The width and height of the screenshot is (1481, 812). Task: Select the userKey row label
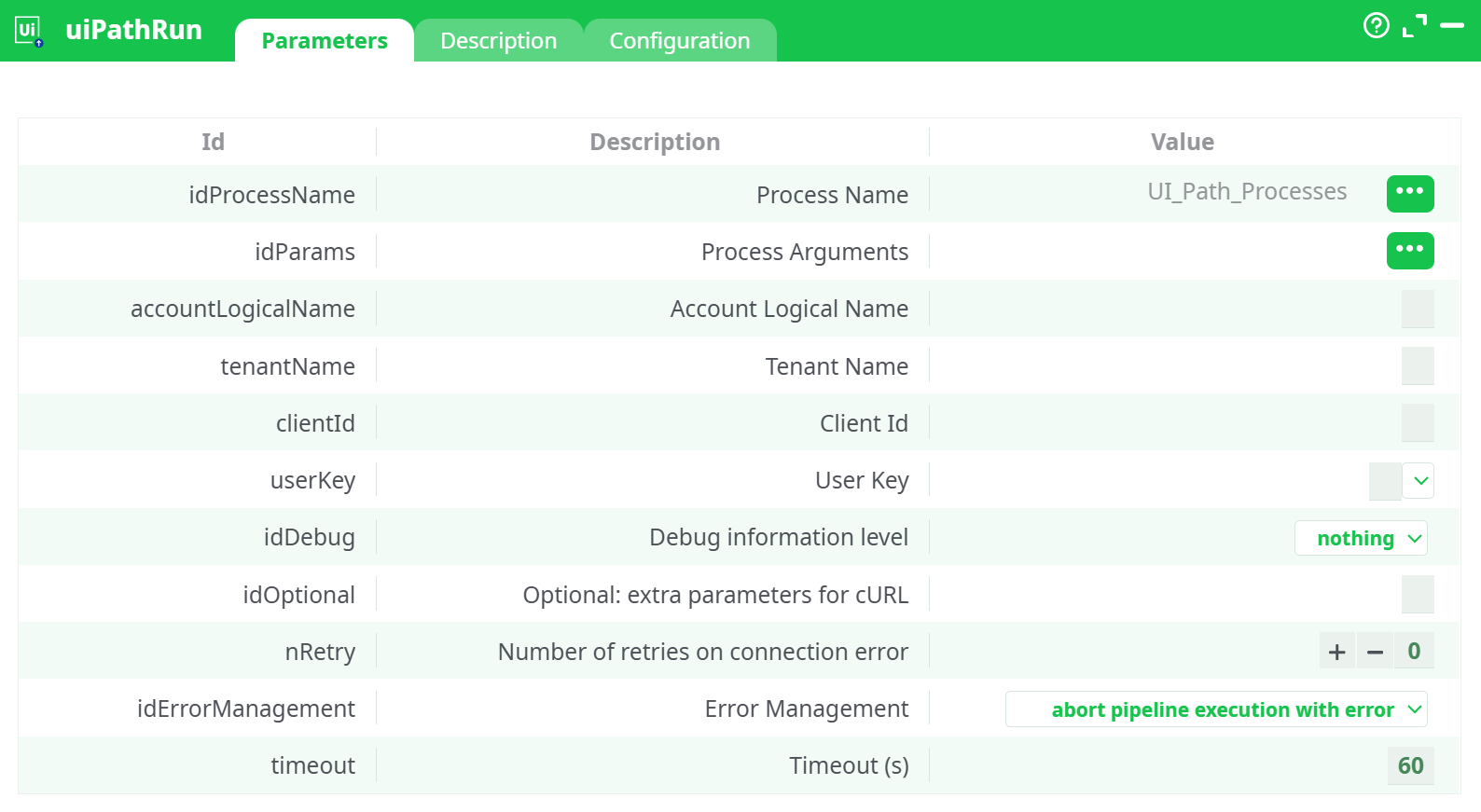point(312,481)
